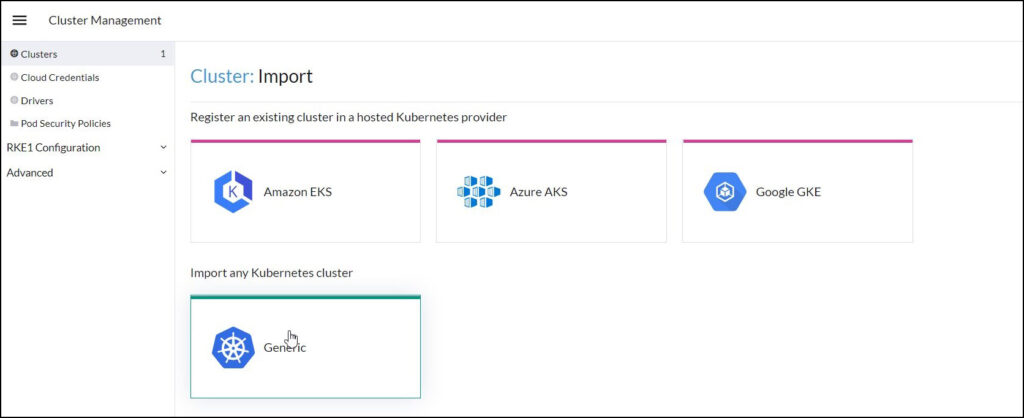The image size is (1024, 418).
Task: Open Clusters in the sidebar
Action: [40, 54]
